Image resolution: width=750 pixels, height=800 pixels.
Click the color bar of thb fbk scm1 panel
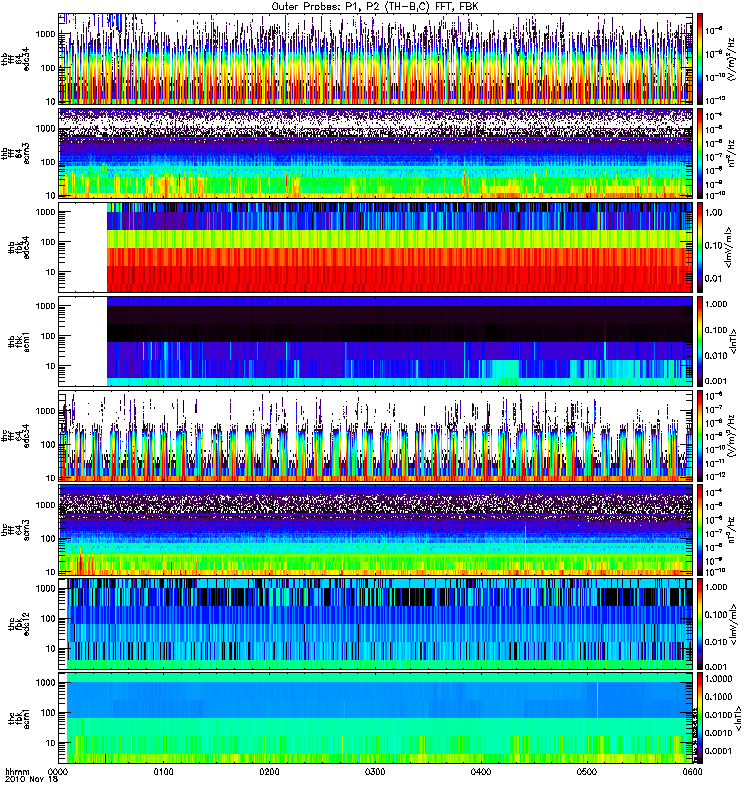point(700,342)
